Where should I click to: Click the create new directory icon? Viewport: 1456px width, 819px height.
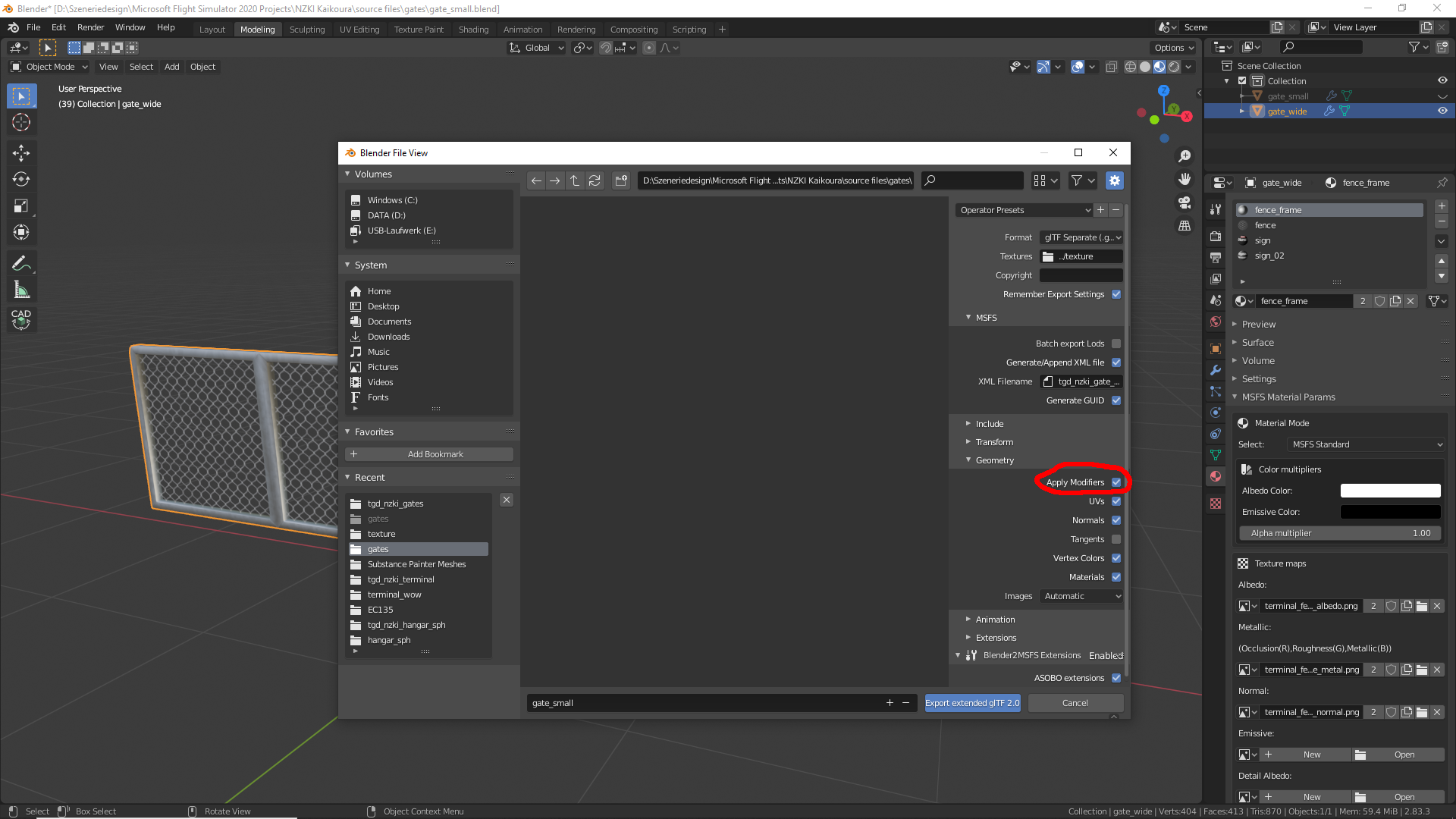[621, 180]
